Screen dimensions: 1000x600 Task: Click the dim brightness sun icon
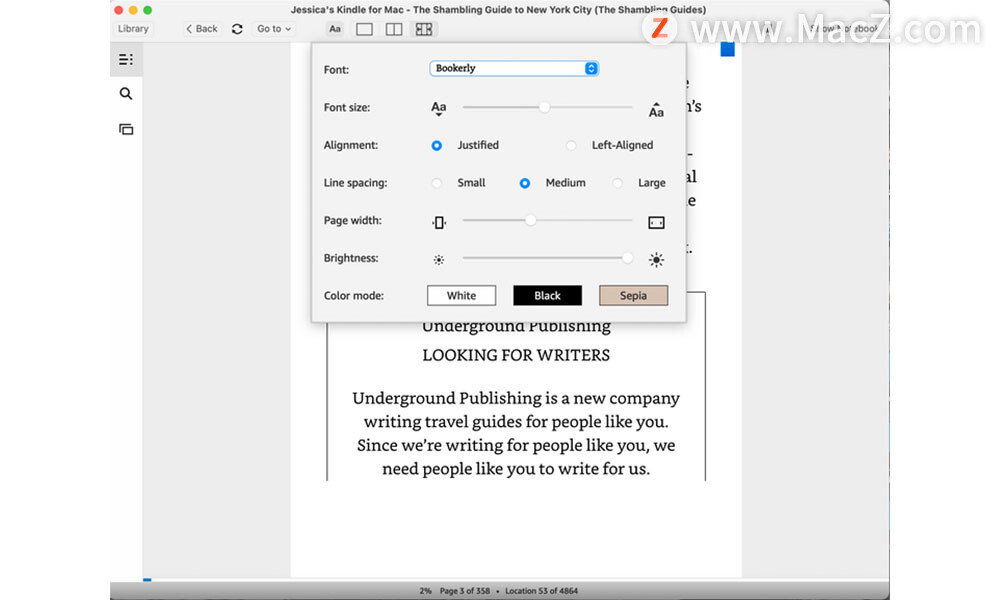pos(439,260)
